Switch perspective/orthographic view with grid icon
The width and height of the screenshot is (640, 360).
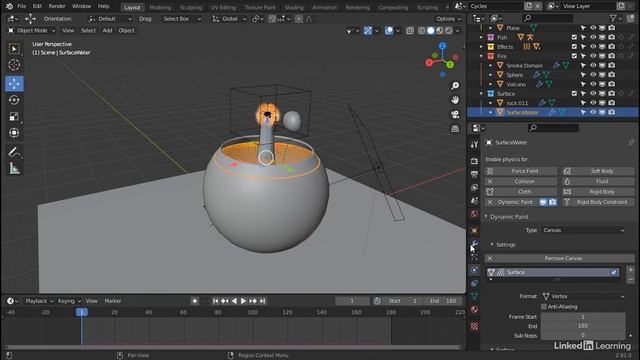click(x=455, y=129)
